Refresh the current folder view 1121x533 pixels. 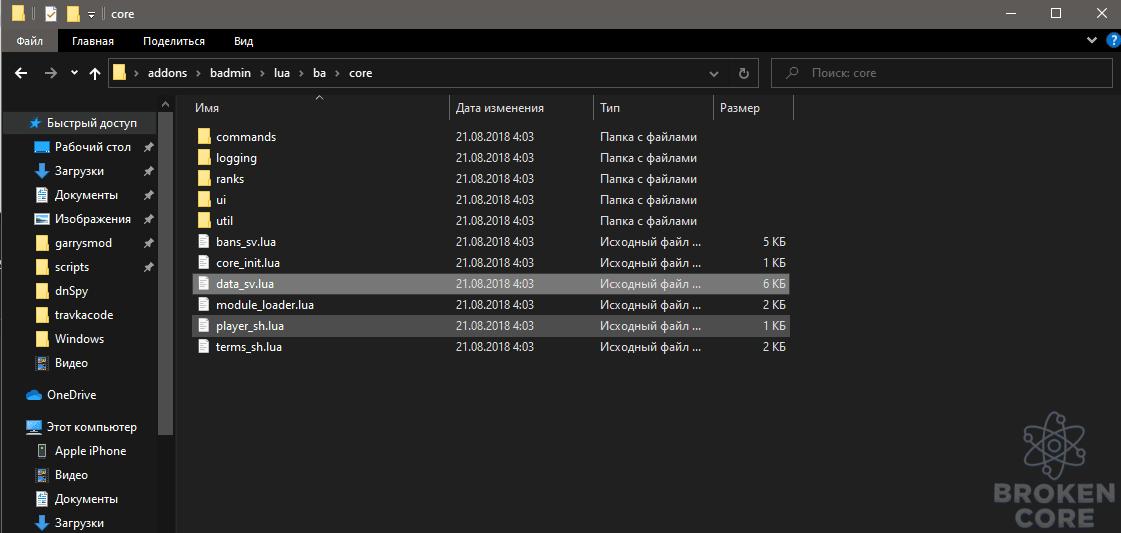tap(744, 73)
